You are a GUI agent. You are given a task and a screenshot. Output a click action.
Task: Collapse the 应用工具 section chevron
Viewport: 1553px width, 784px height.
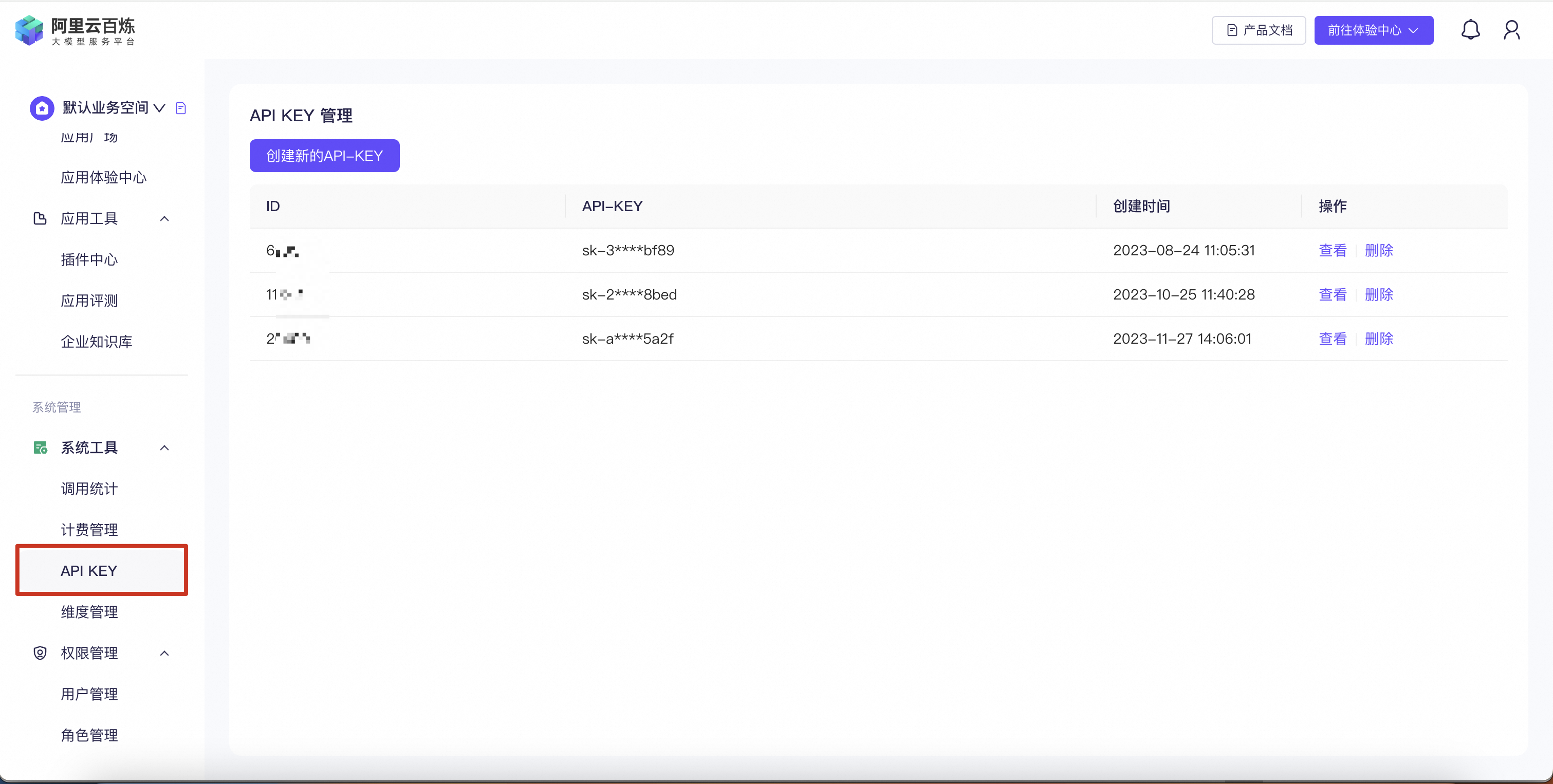point(164,218)
